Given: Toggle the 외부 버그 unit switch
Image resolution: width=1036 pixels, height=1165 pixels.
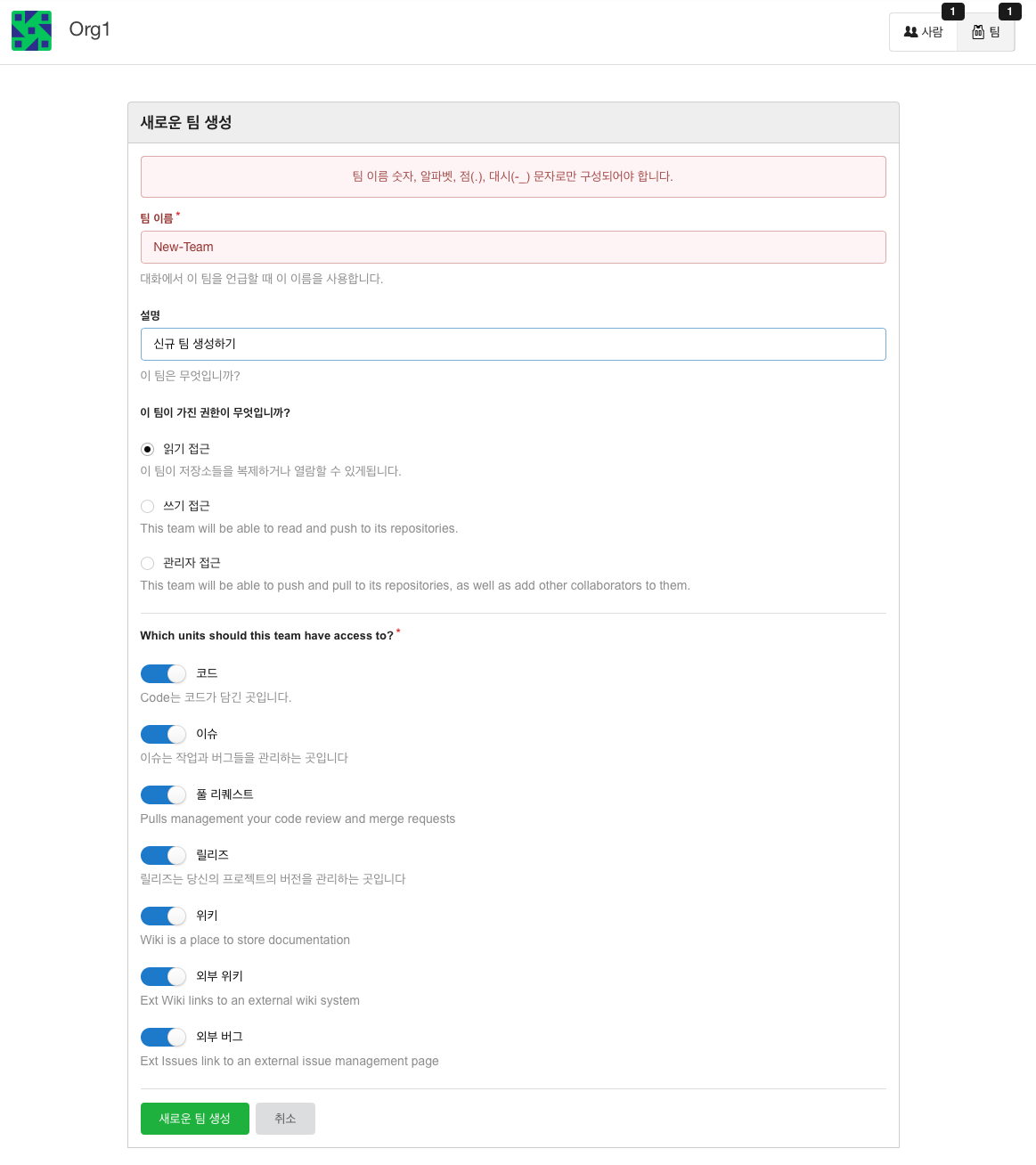Looking at the screenshot, I should [164, 1037].
